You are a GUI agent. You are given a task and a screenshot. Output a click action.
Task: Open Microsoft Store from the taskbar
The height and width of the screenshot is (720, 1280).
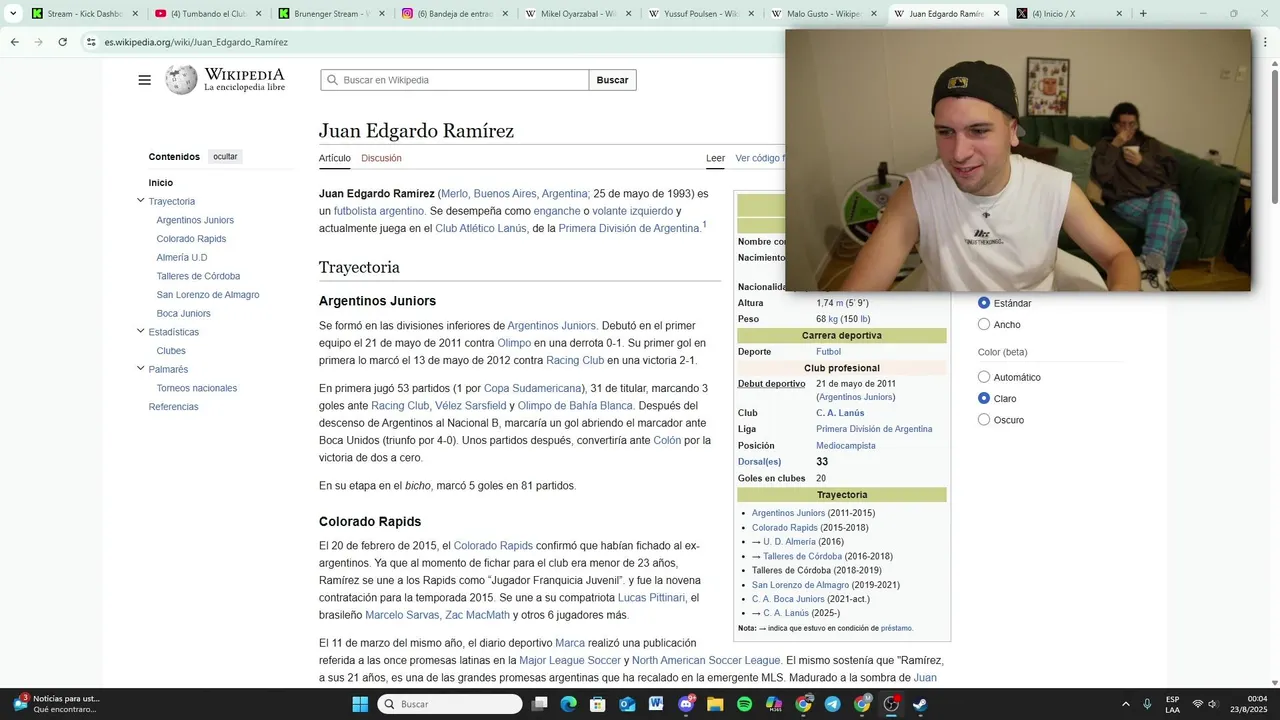point(598,704)
